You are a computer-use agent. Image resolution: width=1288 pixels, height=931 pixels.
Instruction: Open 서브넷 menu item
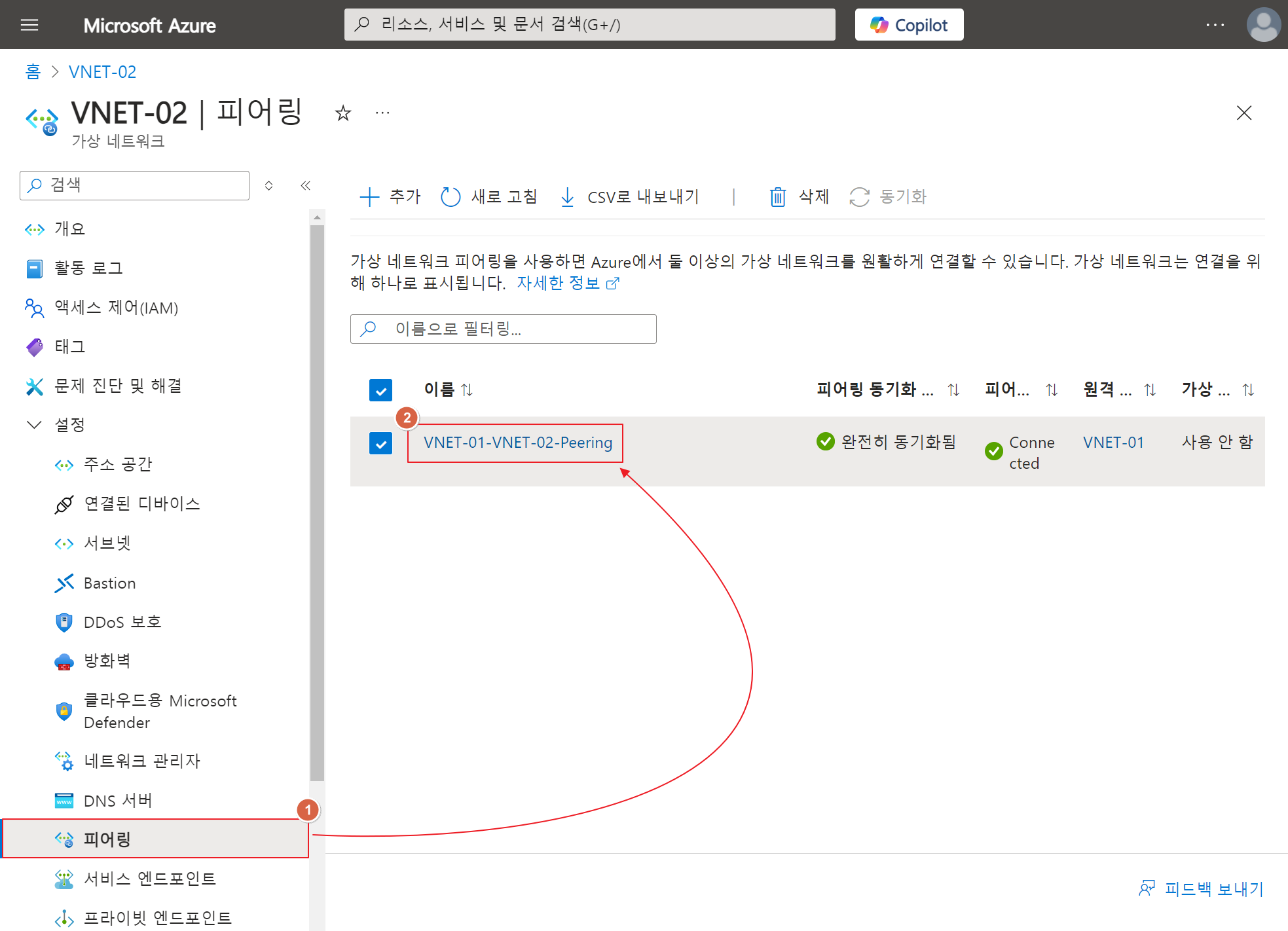click(107, 543)
